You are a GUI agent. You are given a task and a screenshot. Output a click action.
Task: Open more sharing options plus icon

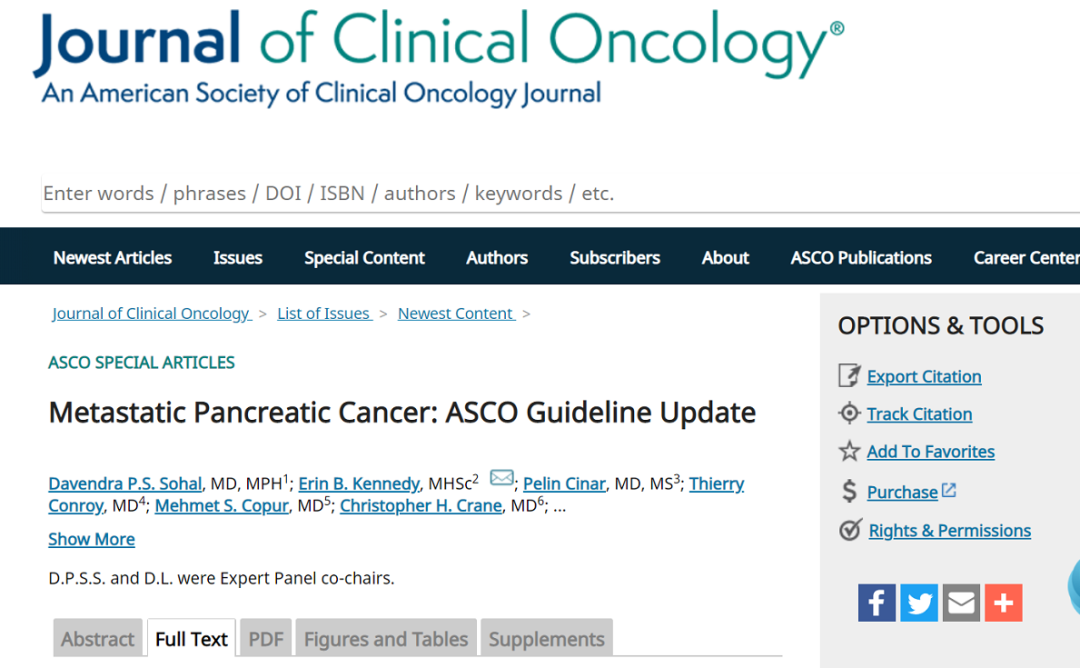pos(1003,603)
